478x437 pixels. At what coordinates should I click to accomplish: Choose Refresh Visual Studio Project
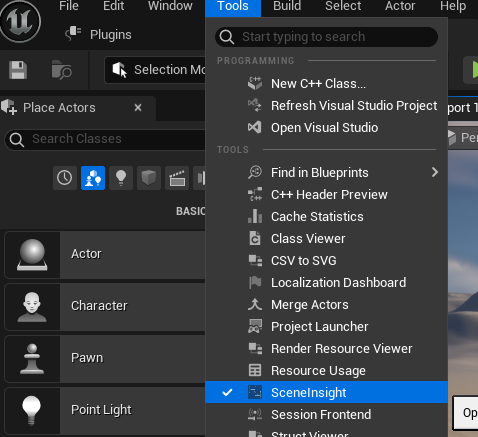pyautogui.click(x=326, y=106)
